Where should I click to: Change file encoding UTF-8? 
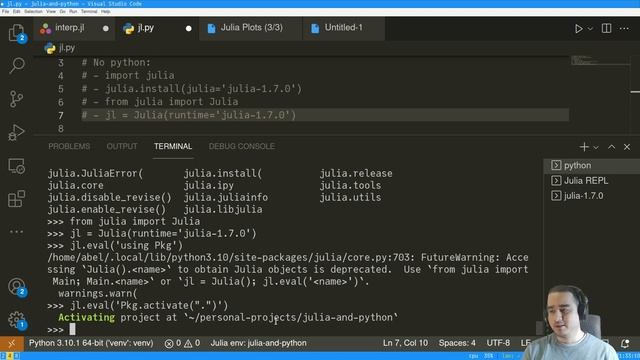point(498,343)
